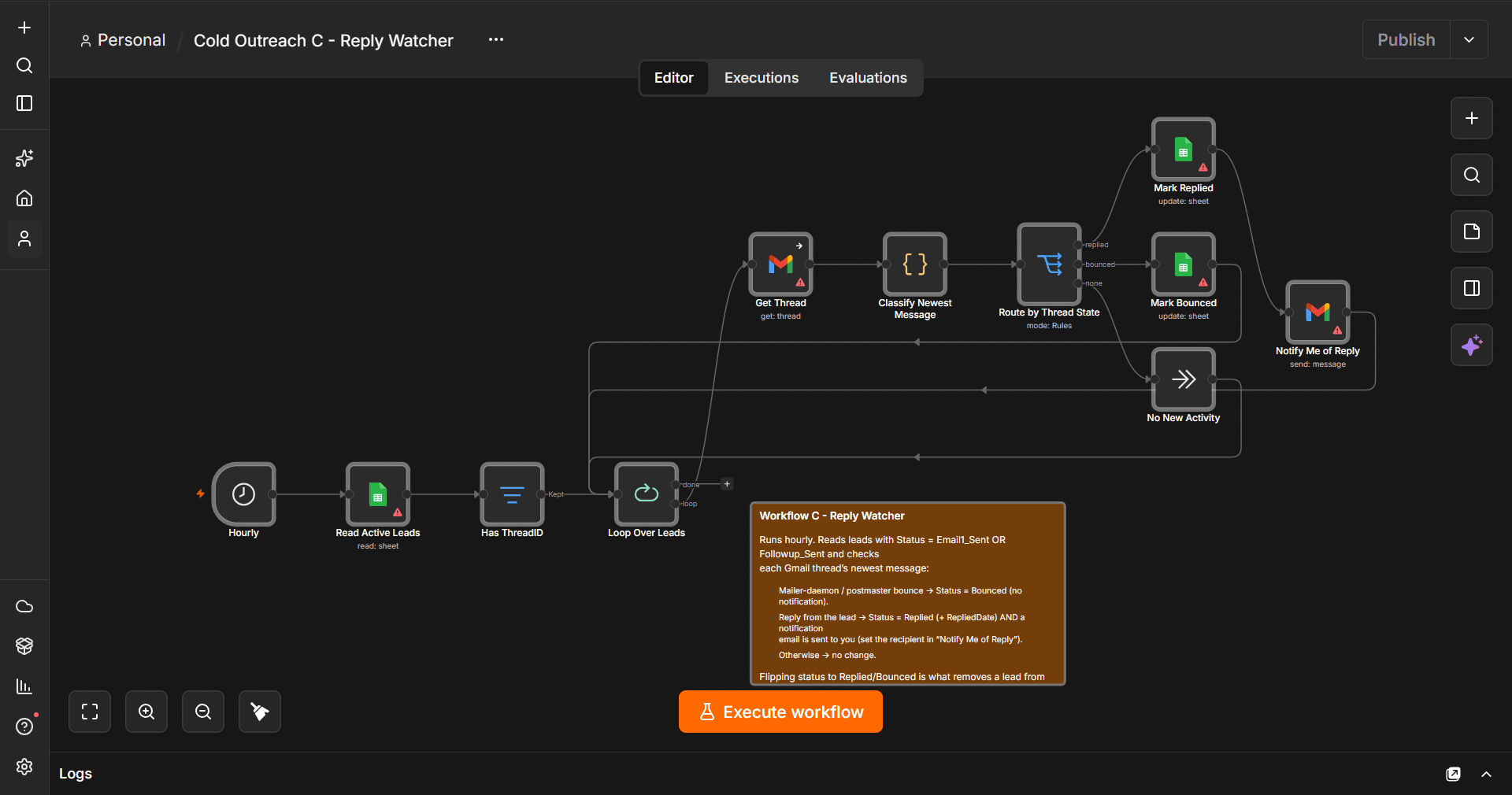Open the AI sparkle icon in sidebar

(24, 158)
